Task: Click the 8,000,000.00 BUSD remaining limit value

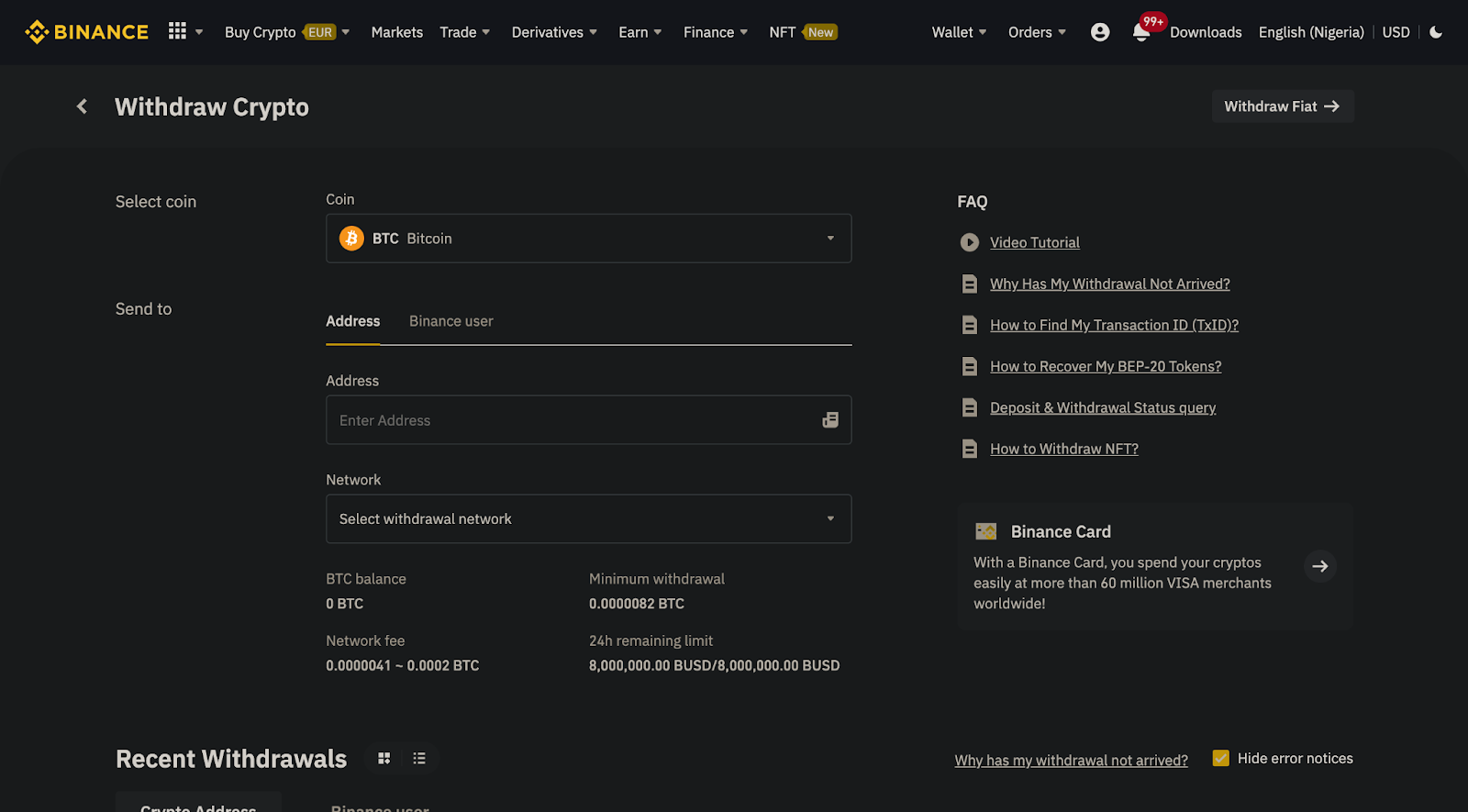Action: 715,665
